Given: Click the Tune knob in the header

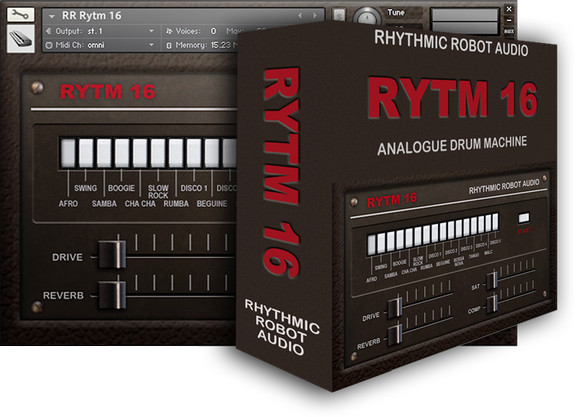Looking at the screenshot, I should (x=367, y=17).
